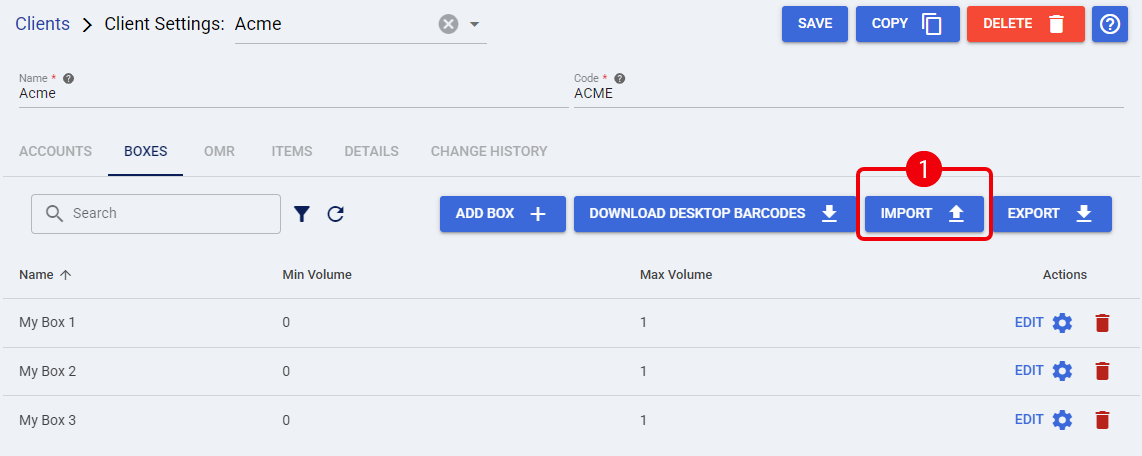Open the box filter funnel icon
Screen dimensions: 1142x456
click(302, 213)
